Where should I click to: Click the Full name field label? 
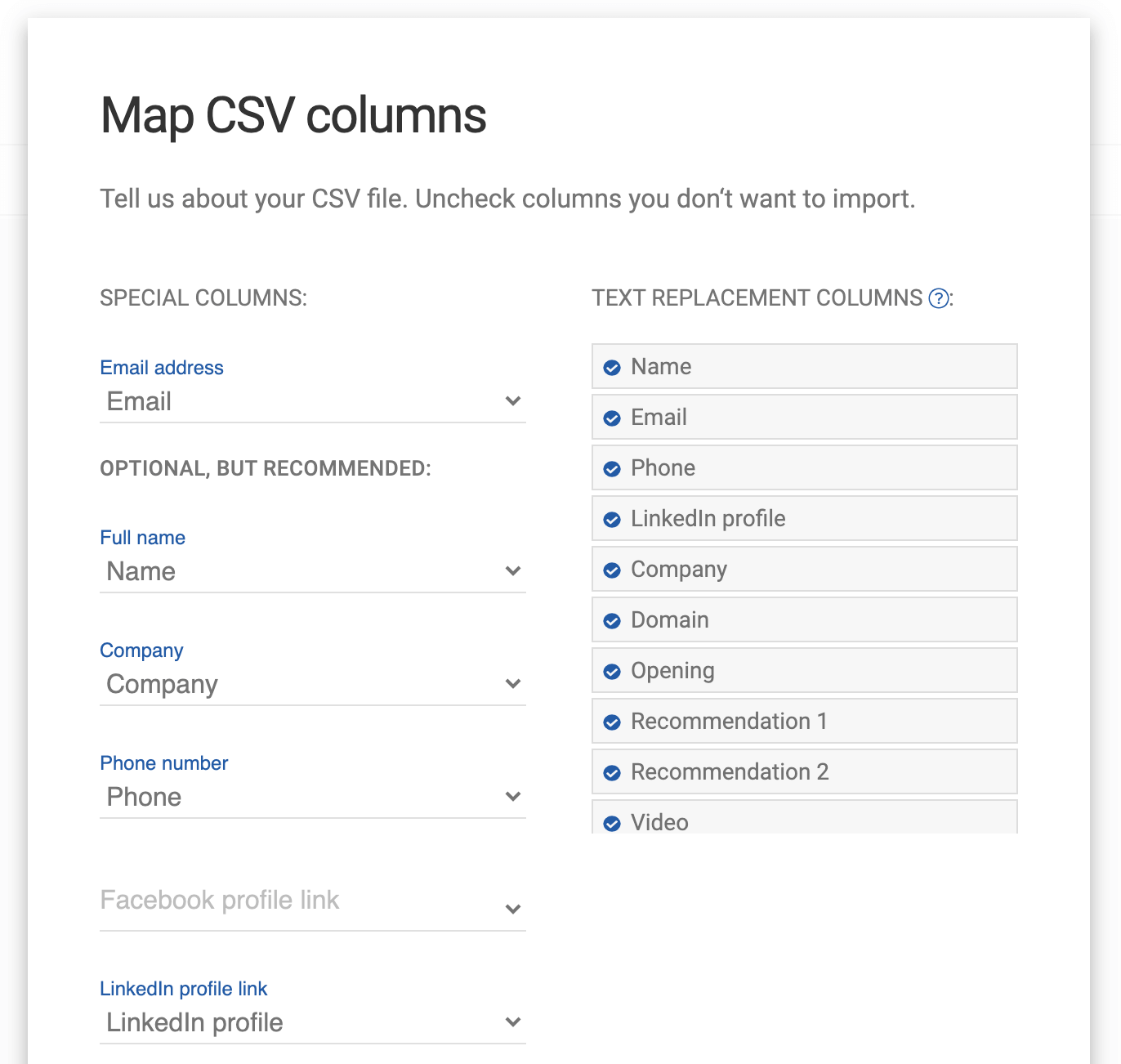143,538
